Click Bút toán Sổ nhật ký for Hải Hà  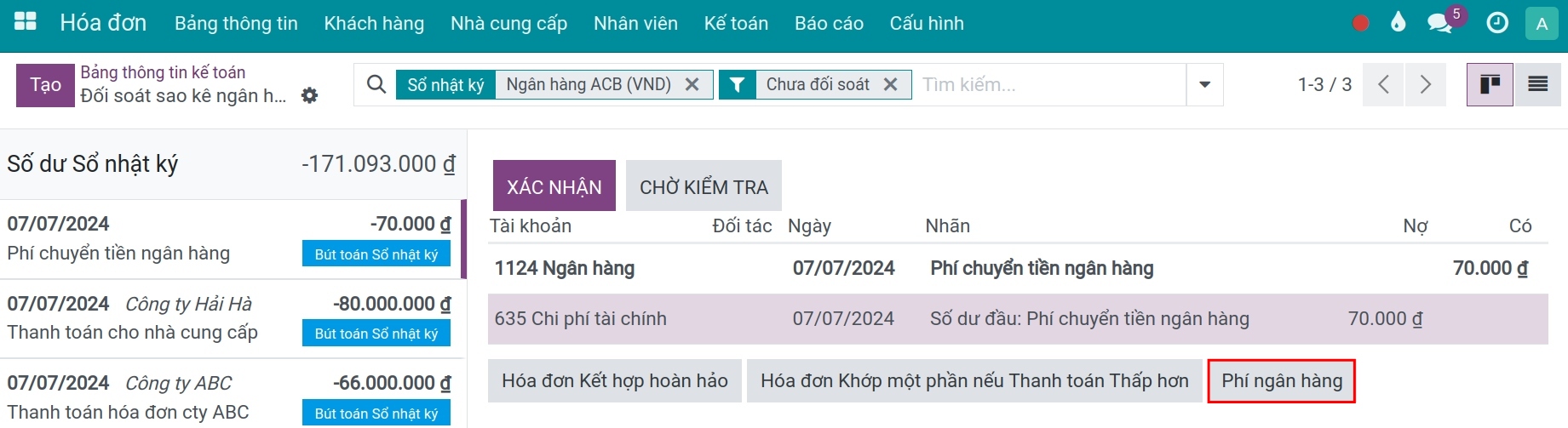point(376,333)
